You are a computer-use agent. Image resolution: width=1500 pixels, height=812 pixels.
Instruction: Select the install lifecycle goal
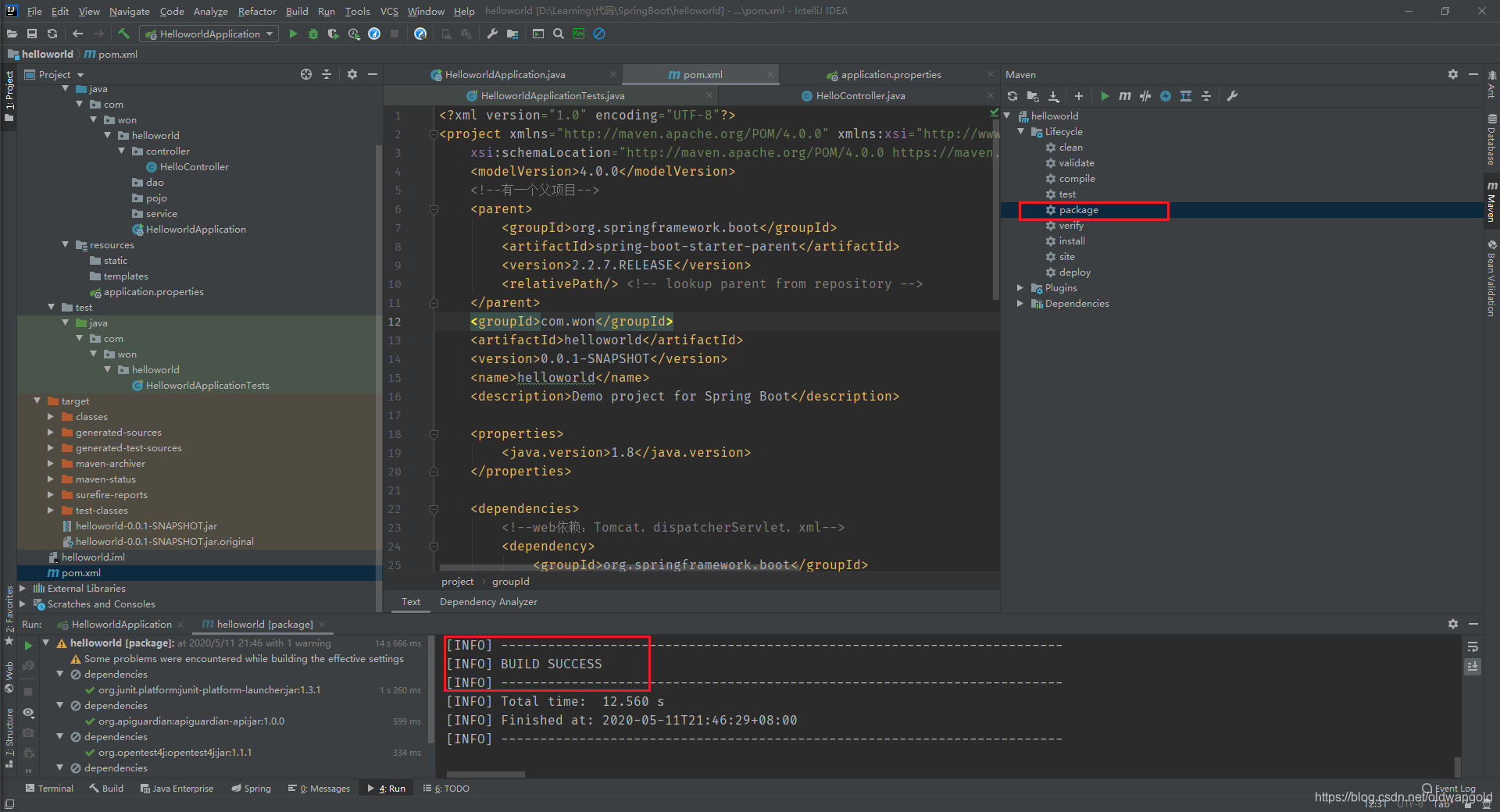[x=1072, y=240]
